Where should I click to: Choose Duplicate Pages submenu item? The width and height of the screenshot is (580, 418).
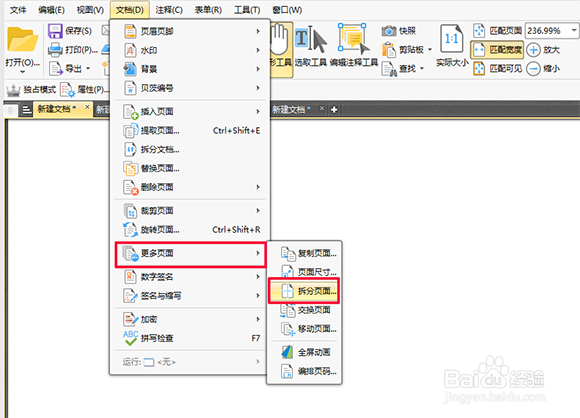[304, 253]
